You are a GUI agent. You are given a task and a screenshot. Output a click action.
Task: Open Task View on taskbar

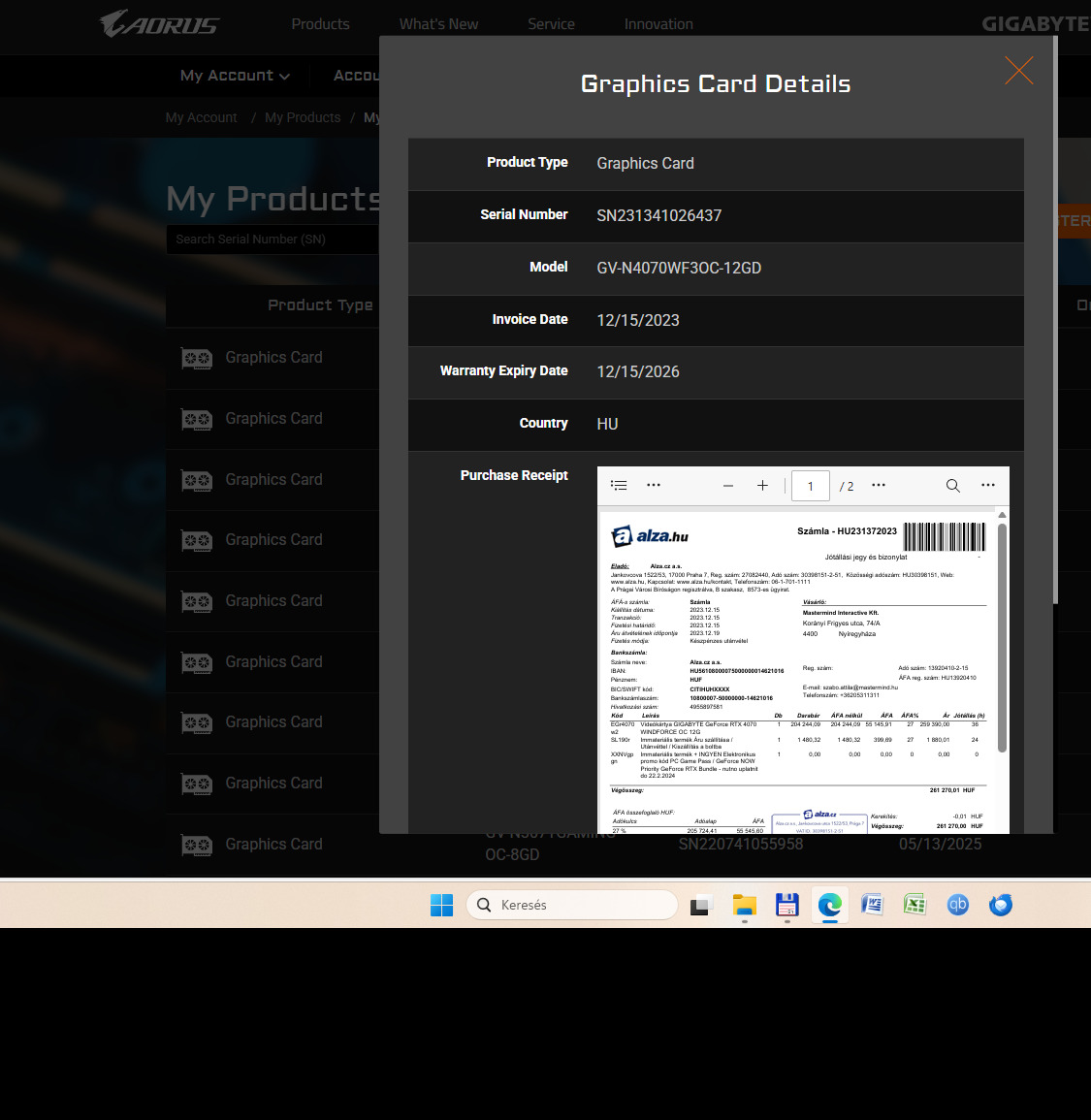click(x=701, y=905)
